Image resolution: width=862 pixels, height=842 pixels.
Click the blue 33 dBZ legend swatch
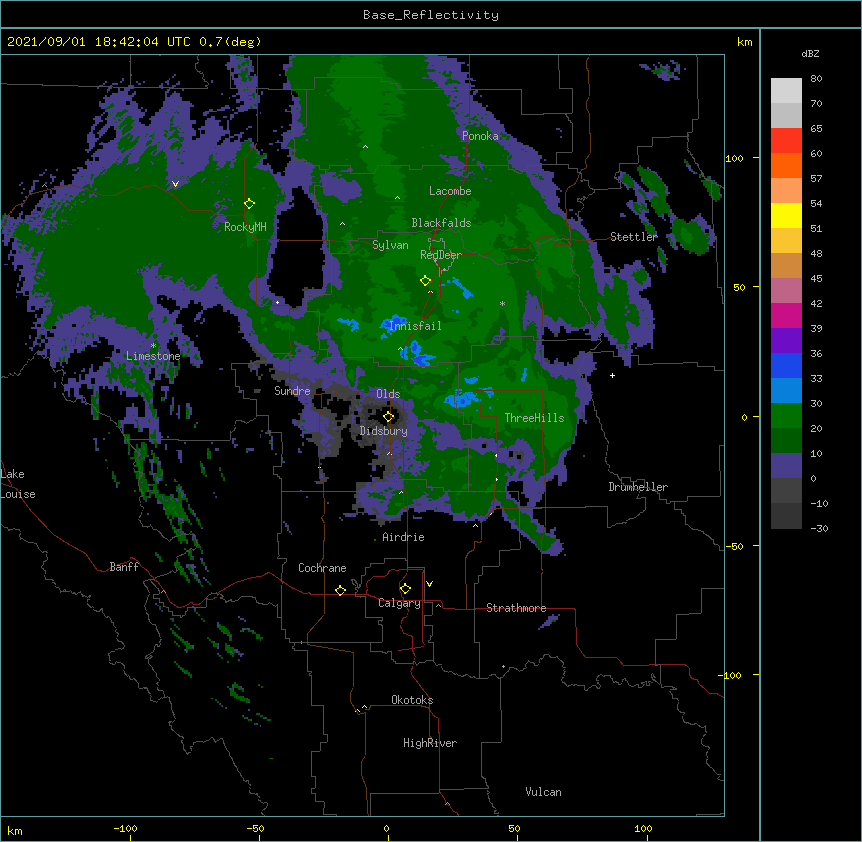(x=786, y=365)
